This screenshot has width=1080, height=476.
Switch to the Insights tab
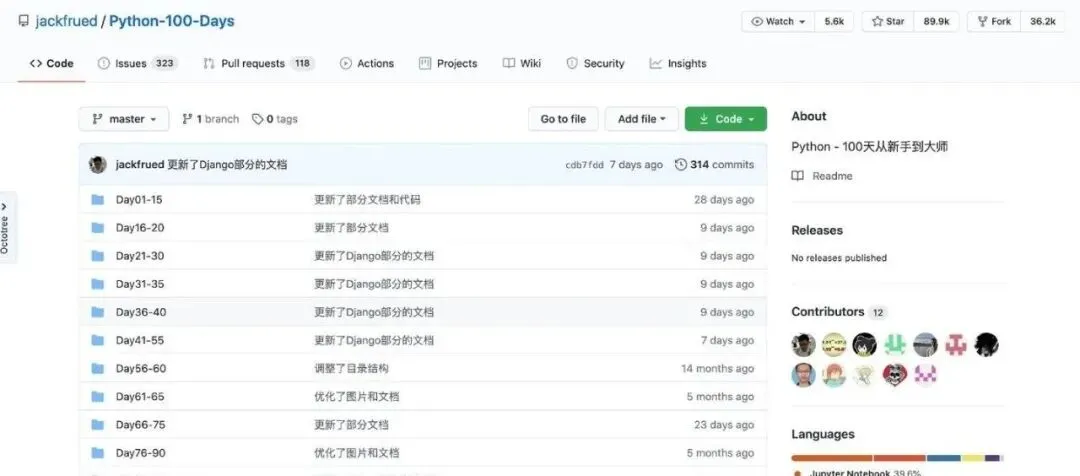(x=678, y=63)
